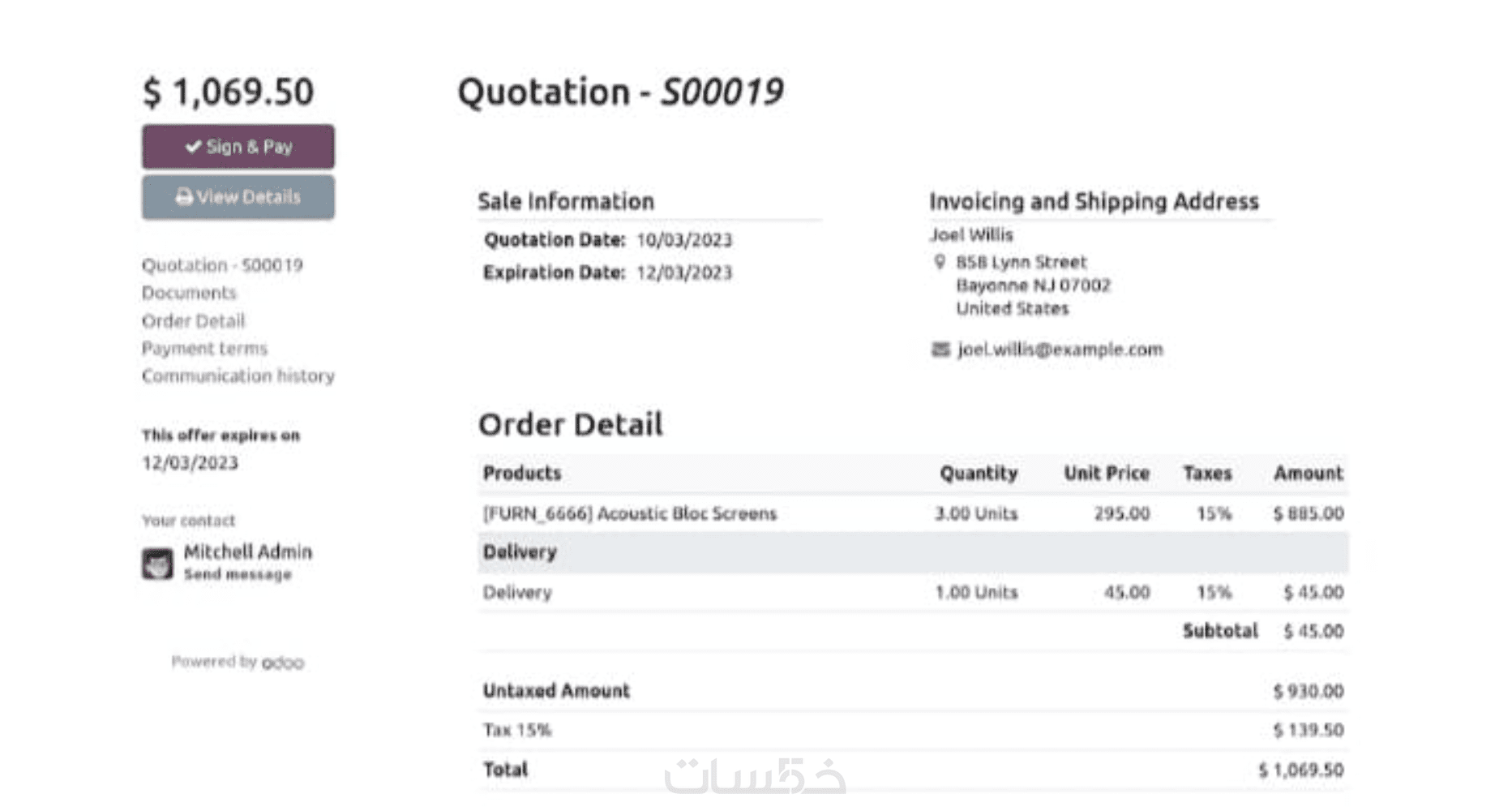Image resolution: width=1512 pixels, height=811 pixels.
Task: Open the Payment terms section link
Action: click(204, 349)
